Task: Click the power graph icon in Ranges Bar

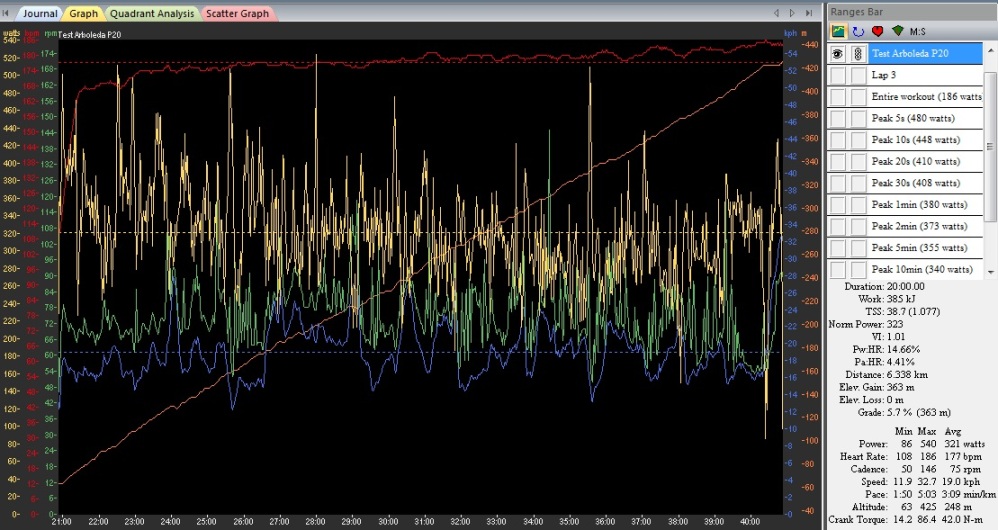Action: tap(838, 31)
